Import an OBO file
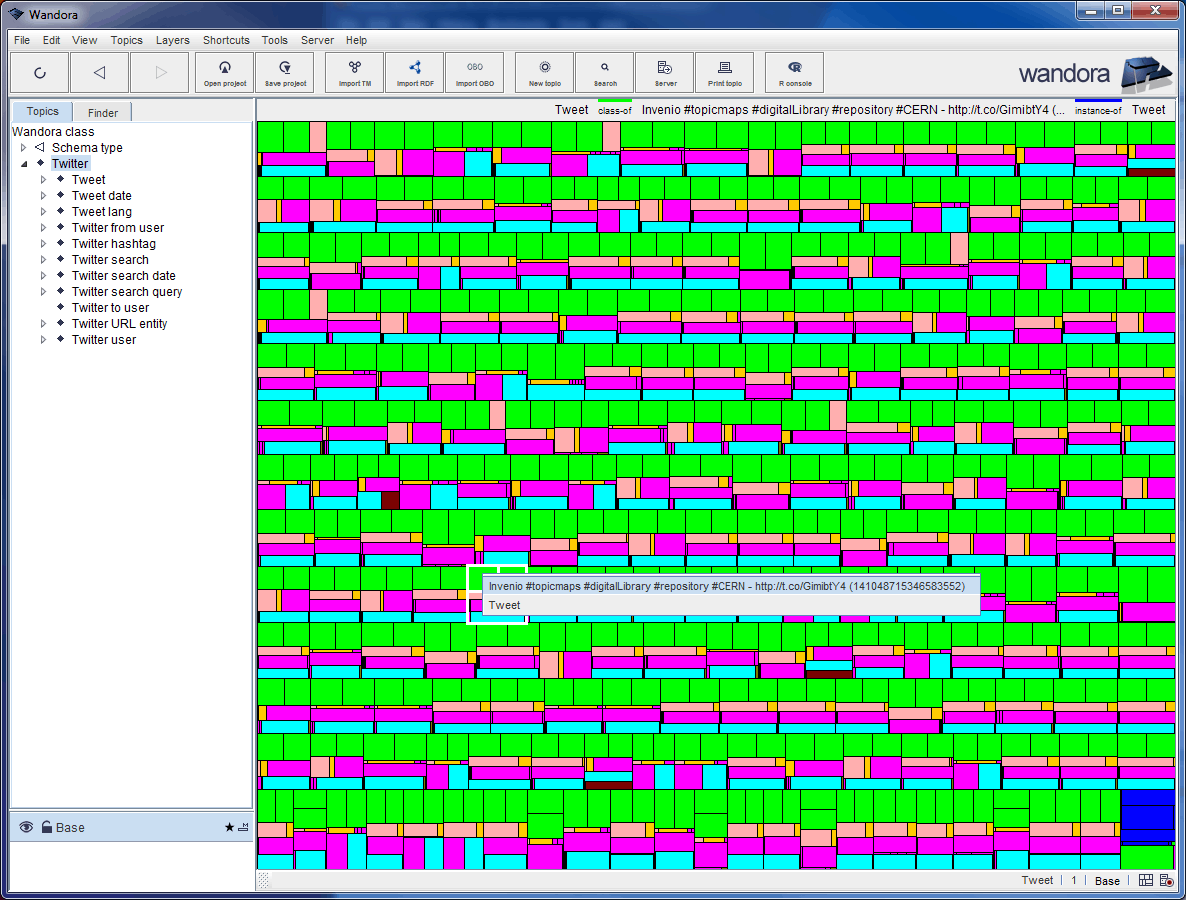This screenshot has height=900, width=1186. pos(475,72)
